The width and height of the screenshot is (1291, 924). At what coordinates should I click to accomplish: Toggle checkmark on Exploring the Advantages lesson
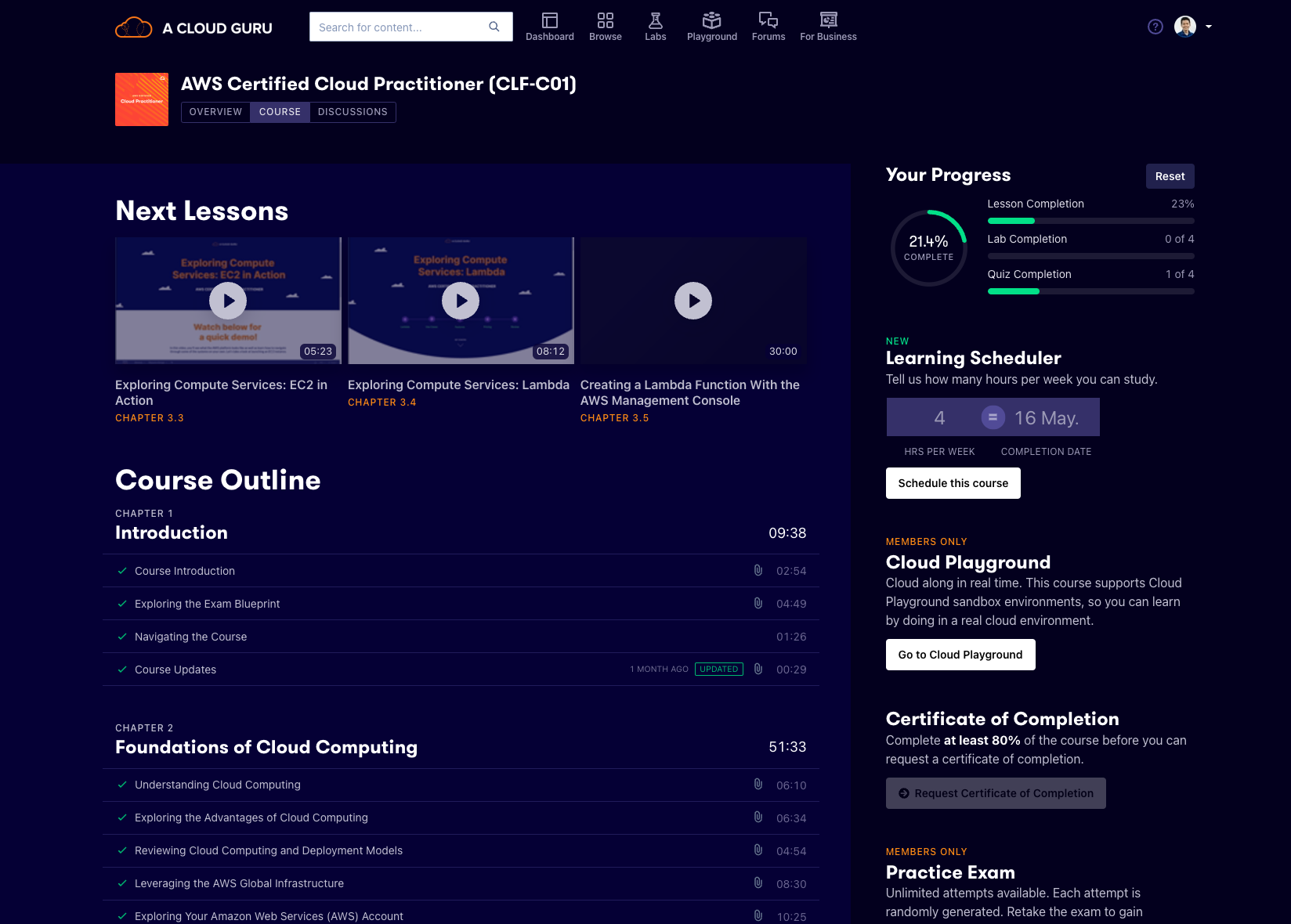coord(122,818)
